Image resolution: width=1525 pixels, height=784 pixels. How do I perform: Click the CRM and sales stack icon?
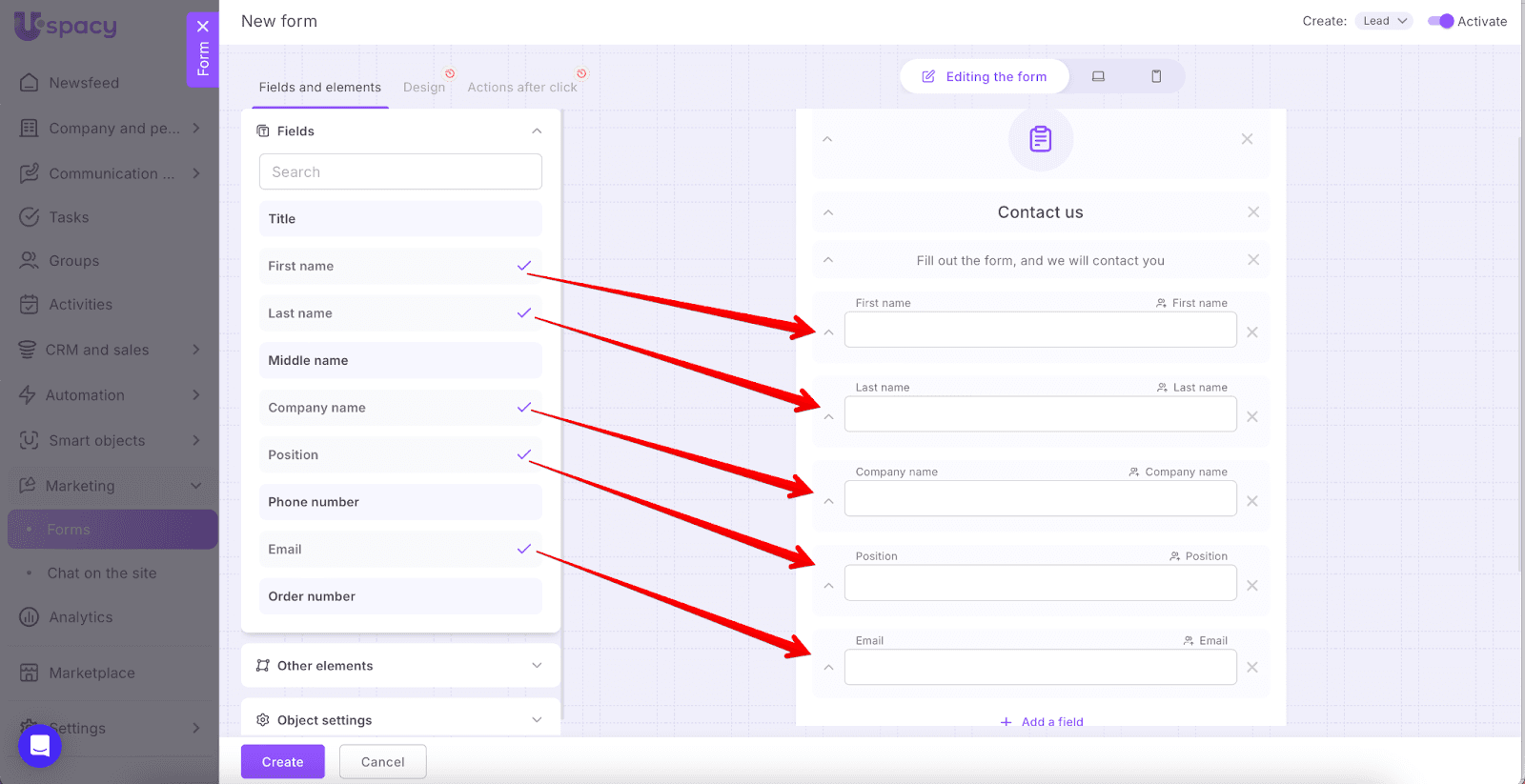coord(28,350)
